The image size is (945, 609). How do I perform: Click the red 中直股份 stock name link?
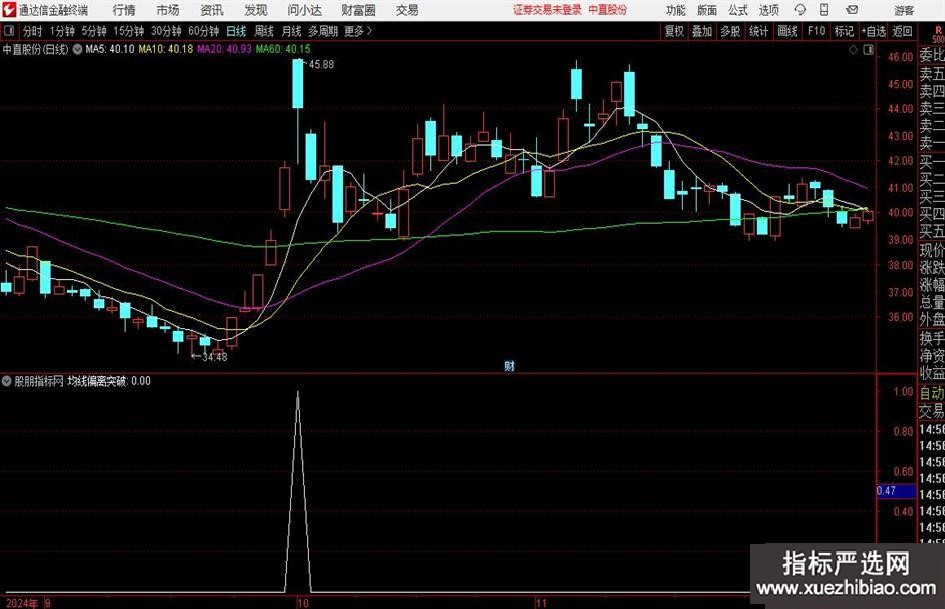(x=608, y=10)
